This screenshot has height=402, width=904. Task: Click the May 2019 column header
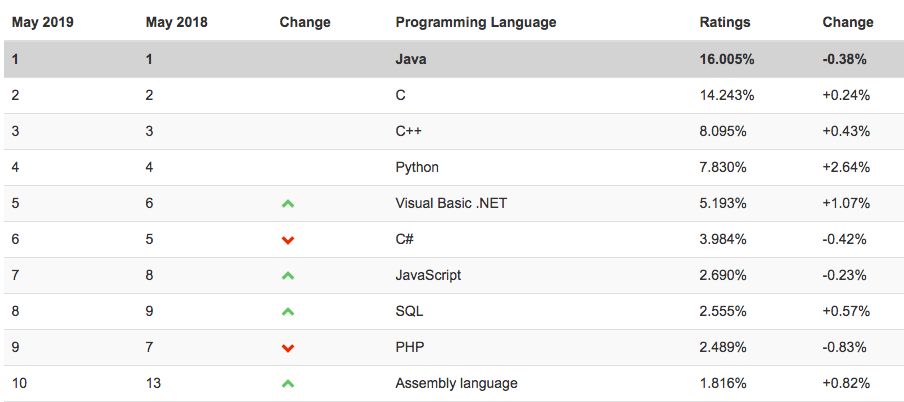pos(43,22)
